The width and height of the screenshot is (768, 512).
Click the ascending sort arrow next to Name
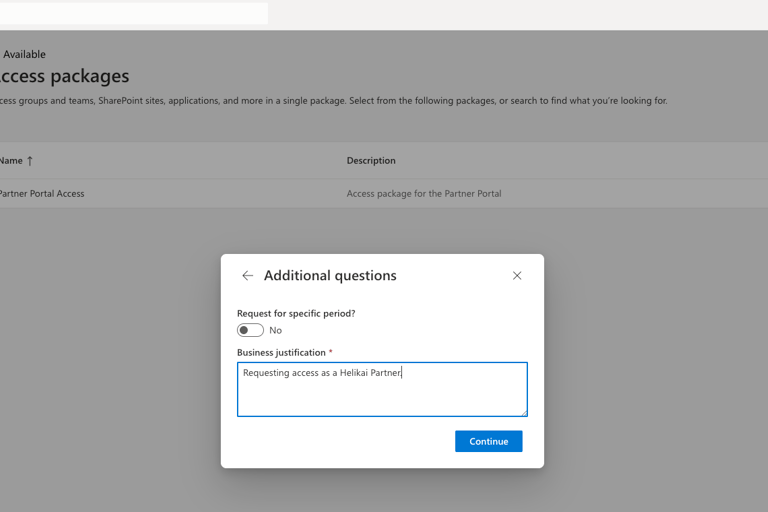point(30,161)
